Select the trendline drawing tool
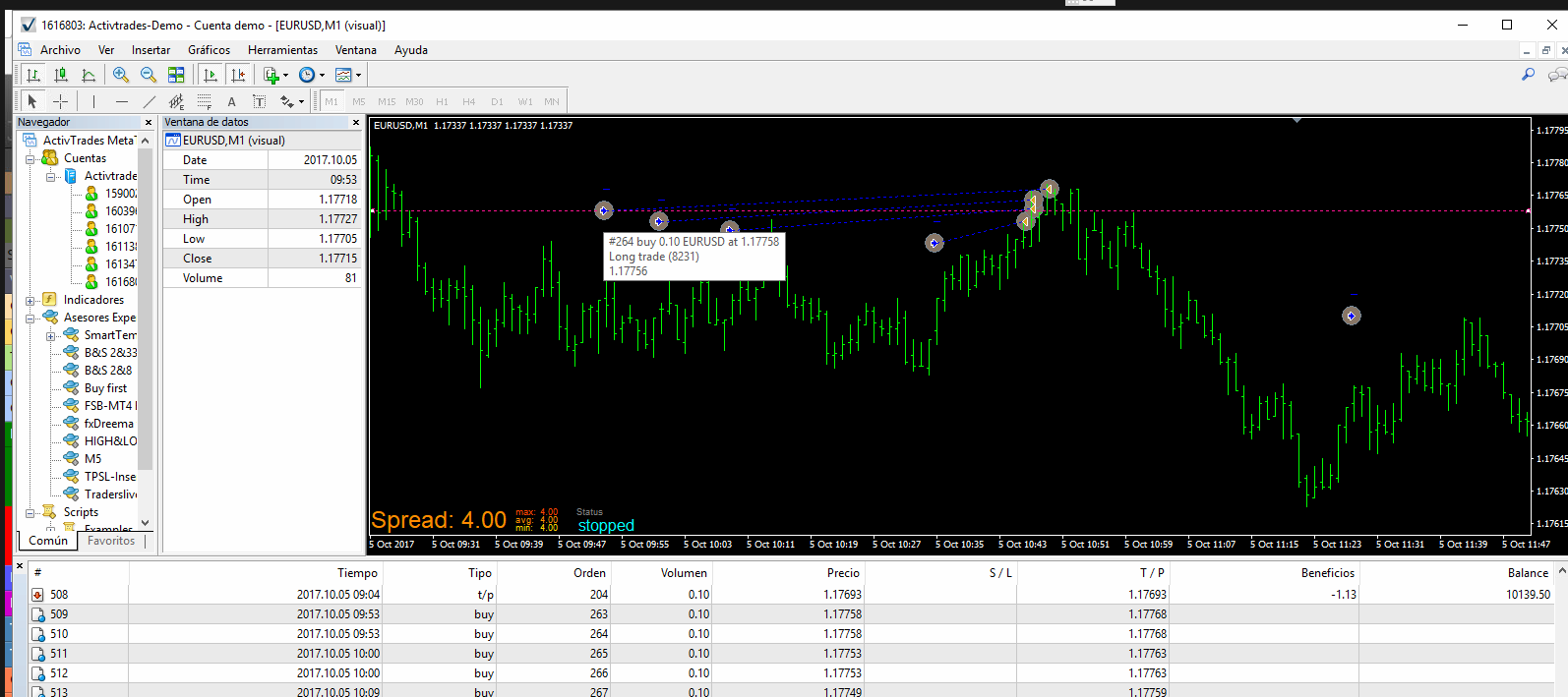The height and width of the screenshot is (697, 1568). click(x=150, y=101)
